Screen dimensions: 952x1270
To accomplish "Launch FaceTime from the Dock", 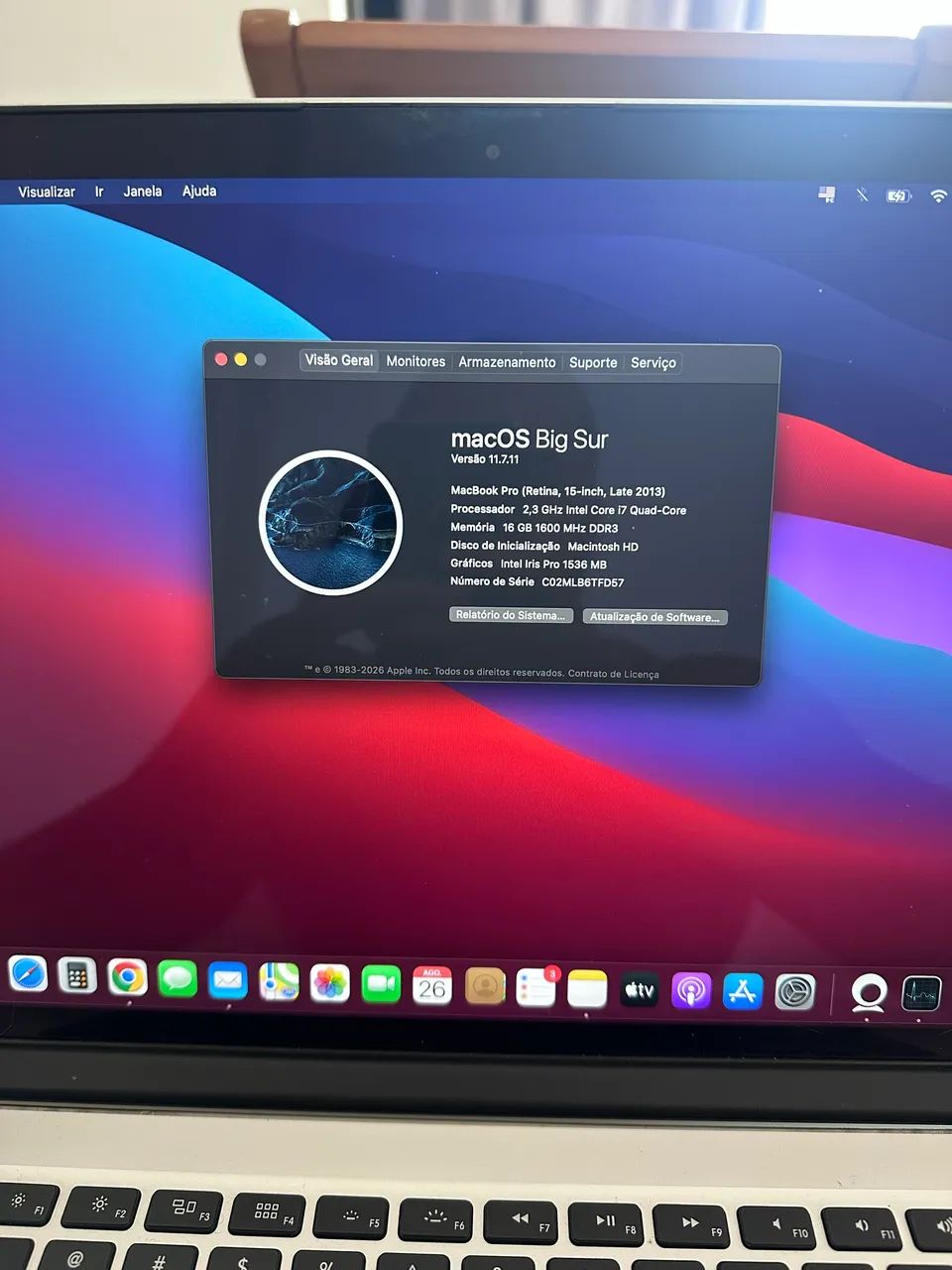I will (x=381, y=984).
